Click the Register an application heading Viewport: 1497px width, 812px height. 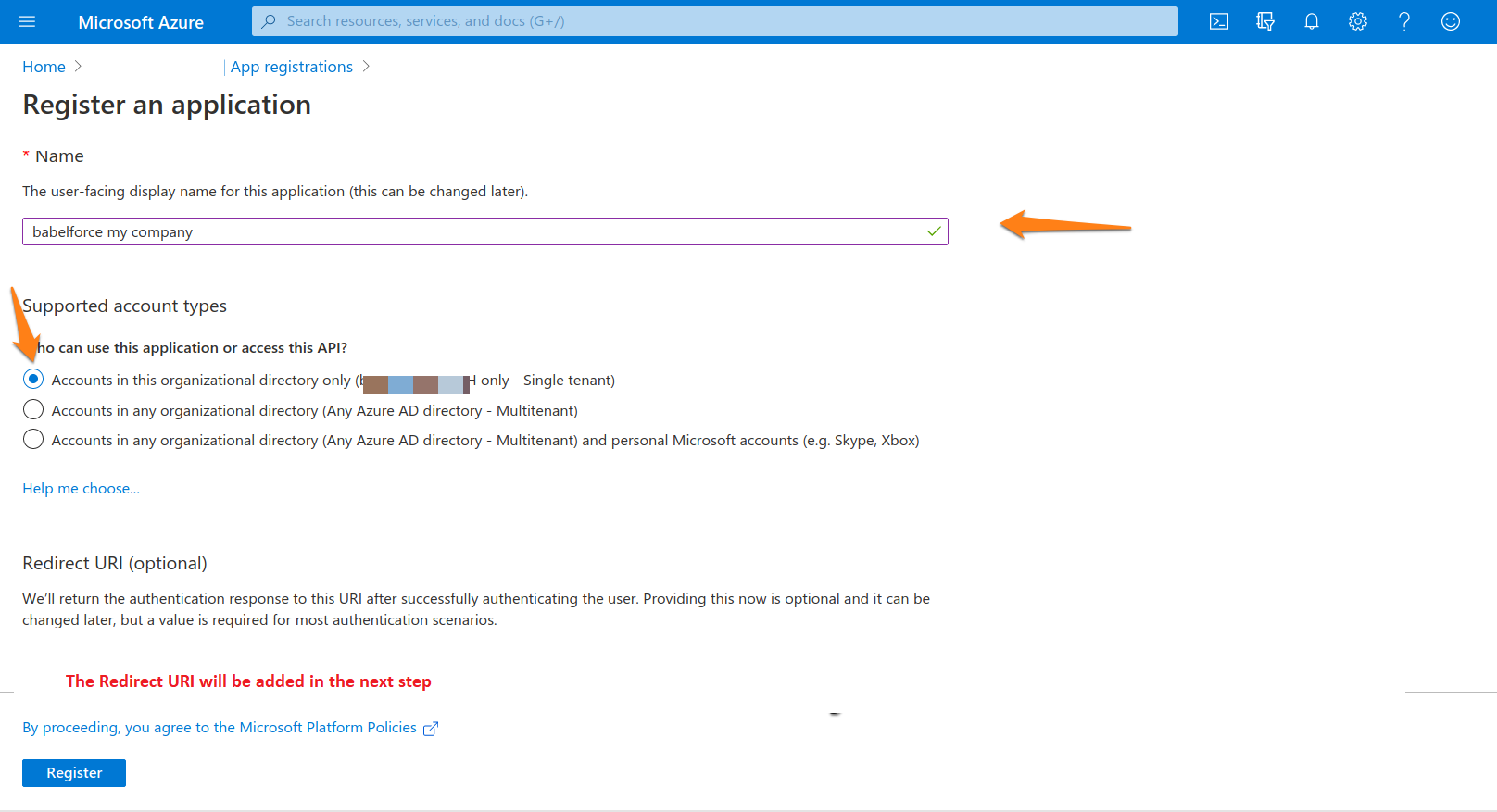point(167,105)
